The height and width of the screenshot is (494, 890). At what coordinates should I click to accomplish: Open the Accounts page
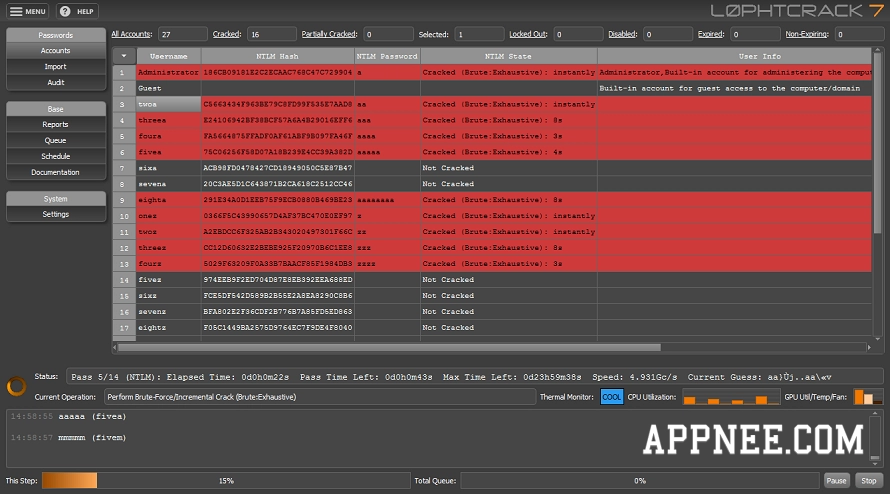pyautogui.click(x=56, y=51)
